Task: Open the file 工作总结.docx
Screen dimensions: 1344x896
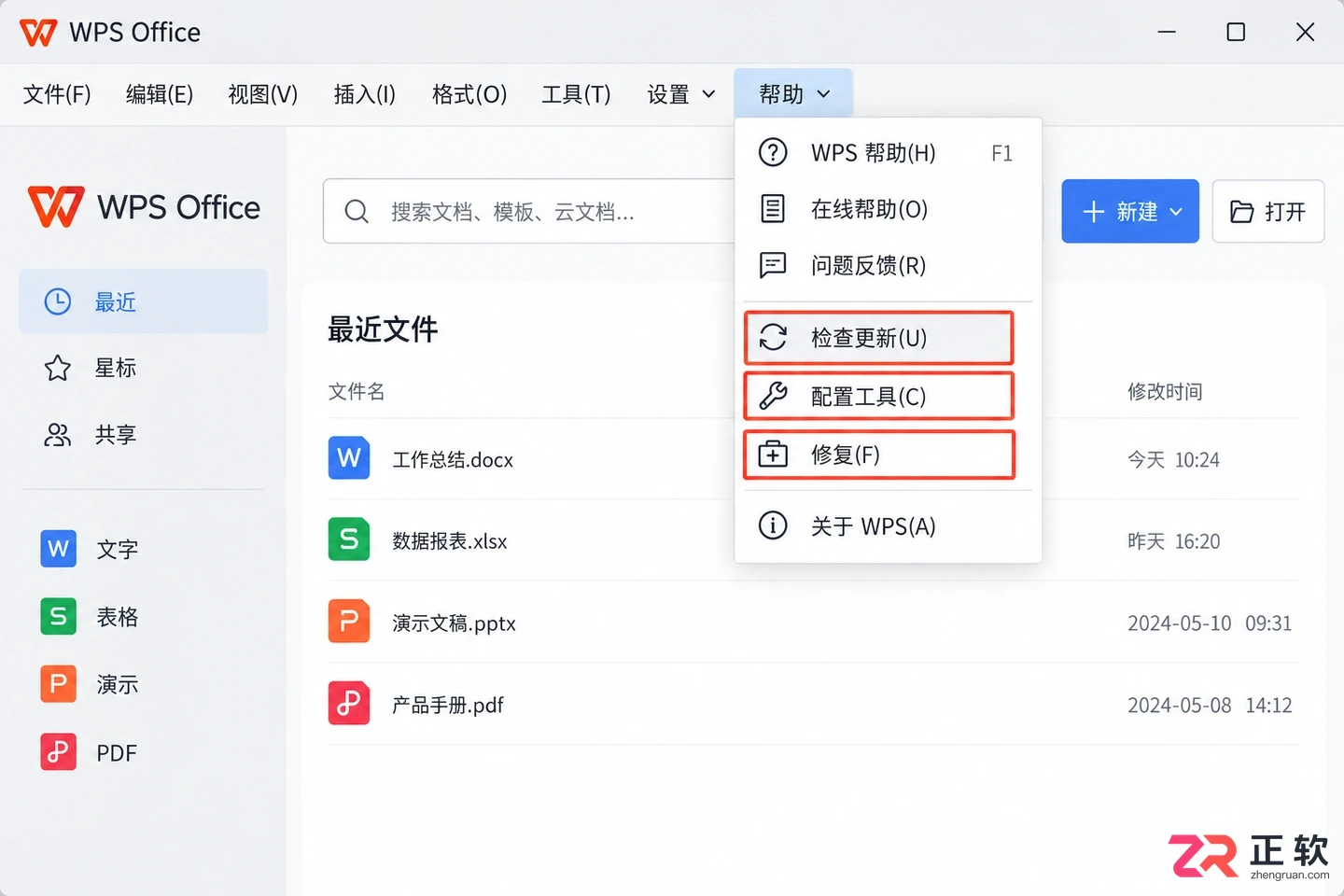Action: tap(453, 459)
